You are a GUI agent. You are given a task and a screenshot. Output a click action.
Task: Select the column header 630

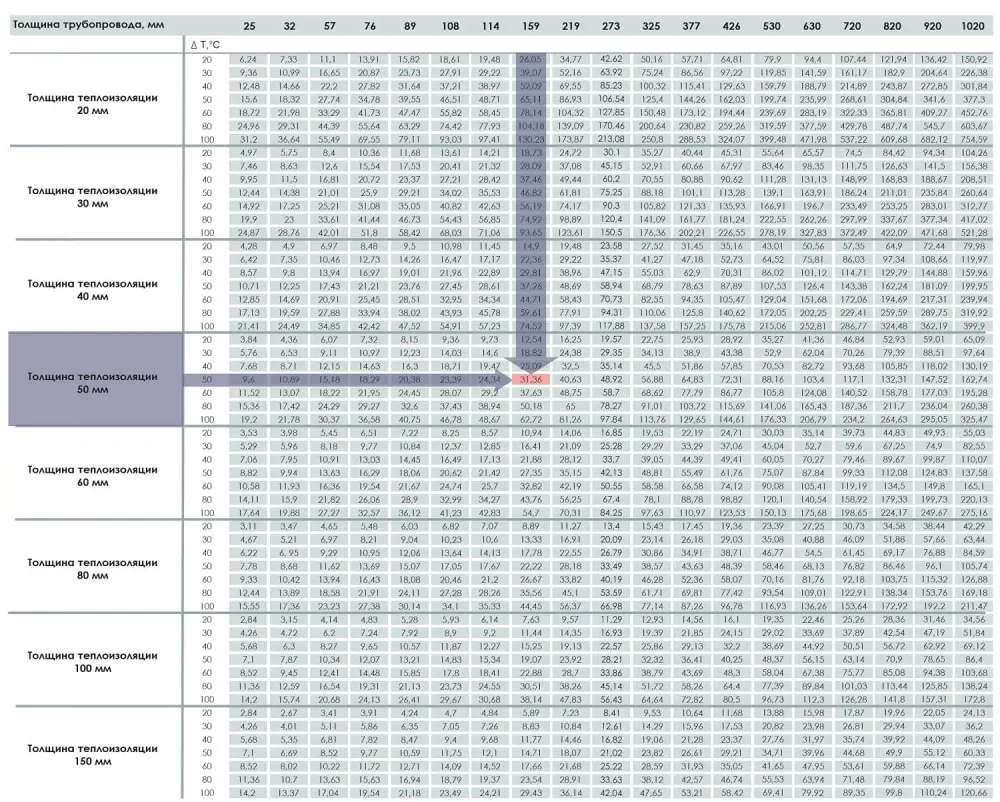click(x=811, y=26)
